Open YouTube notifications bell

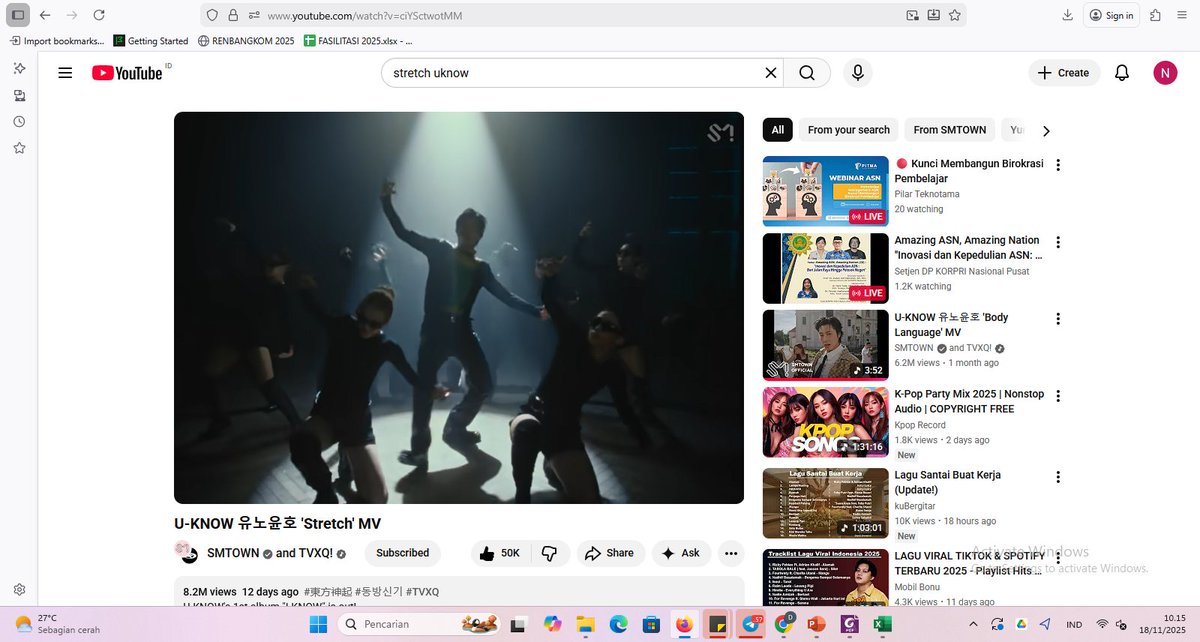1122,73
